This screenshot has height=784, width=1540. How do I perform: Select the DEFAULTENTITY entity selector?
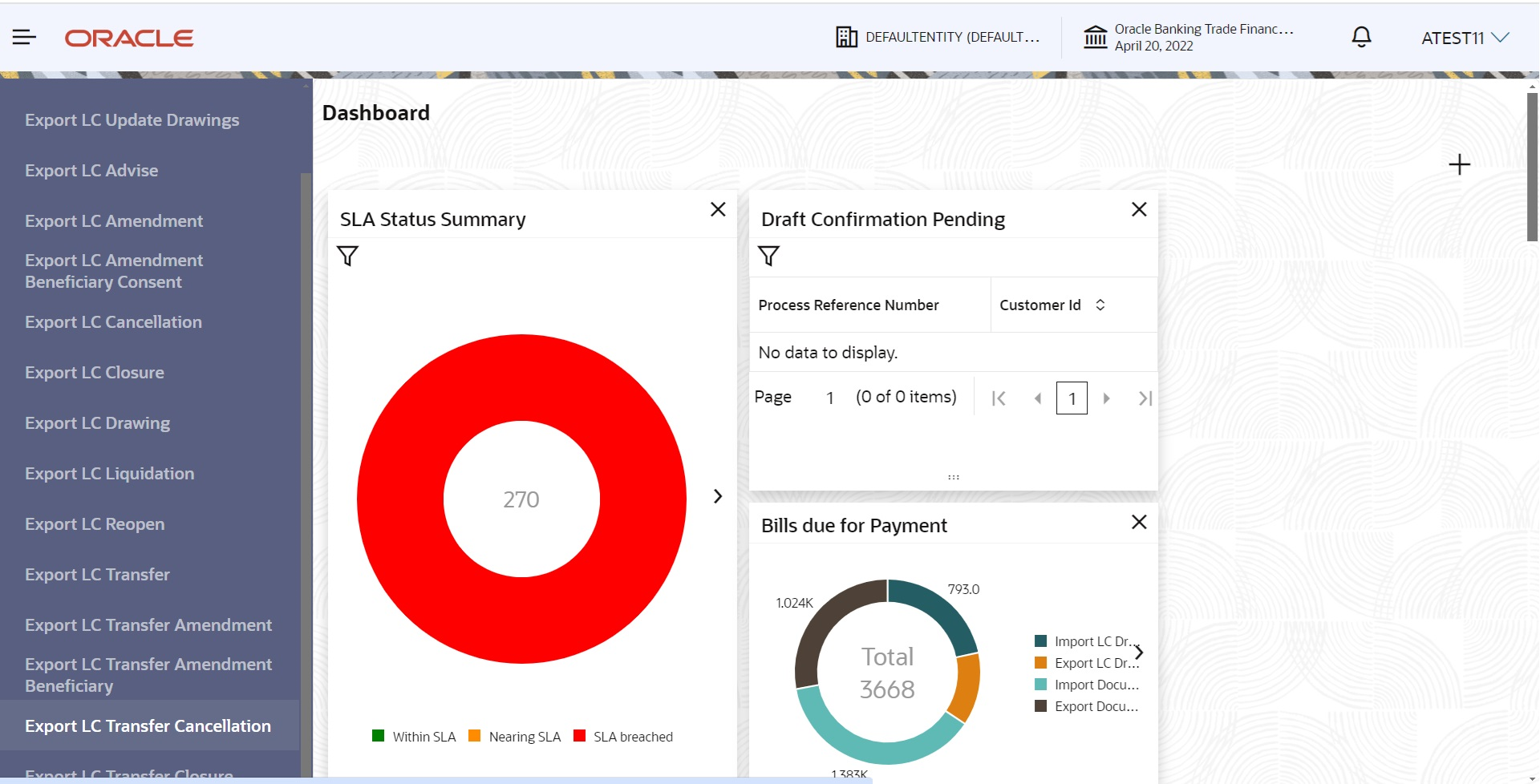(938, 37)
